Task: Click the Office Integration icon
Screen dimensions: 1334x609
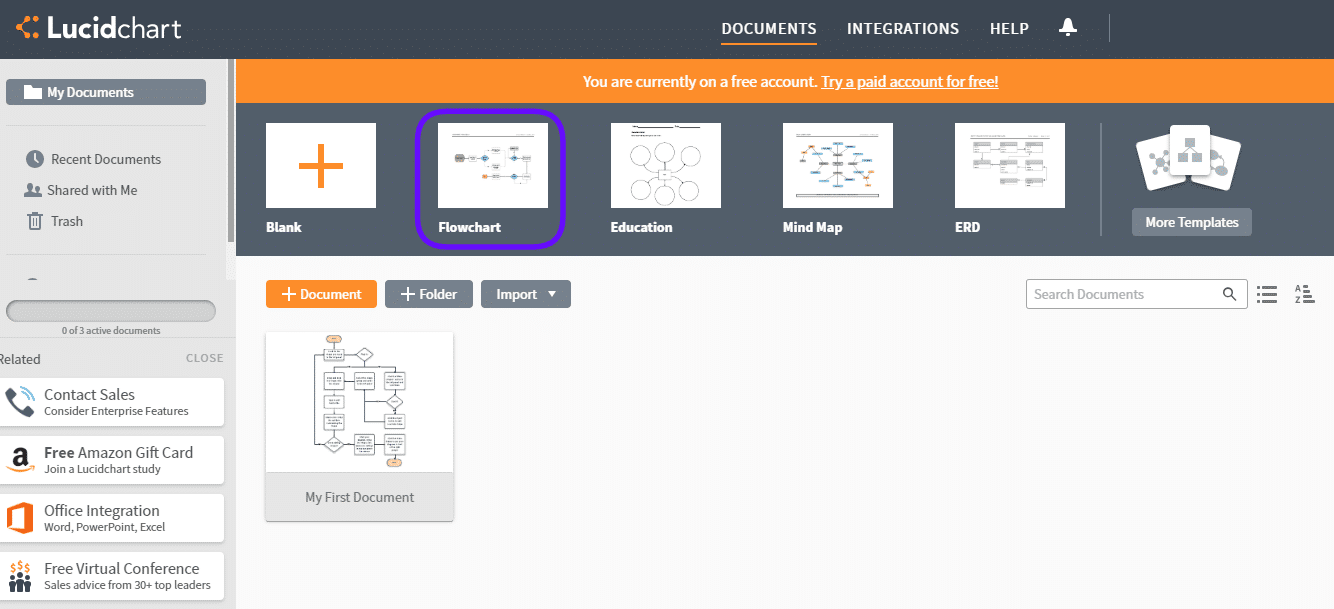Action: tap(23, 517)
